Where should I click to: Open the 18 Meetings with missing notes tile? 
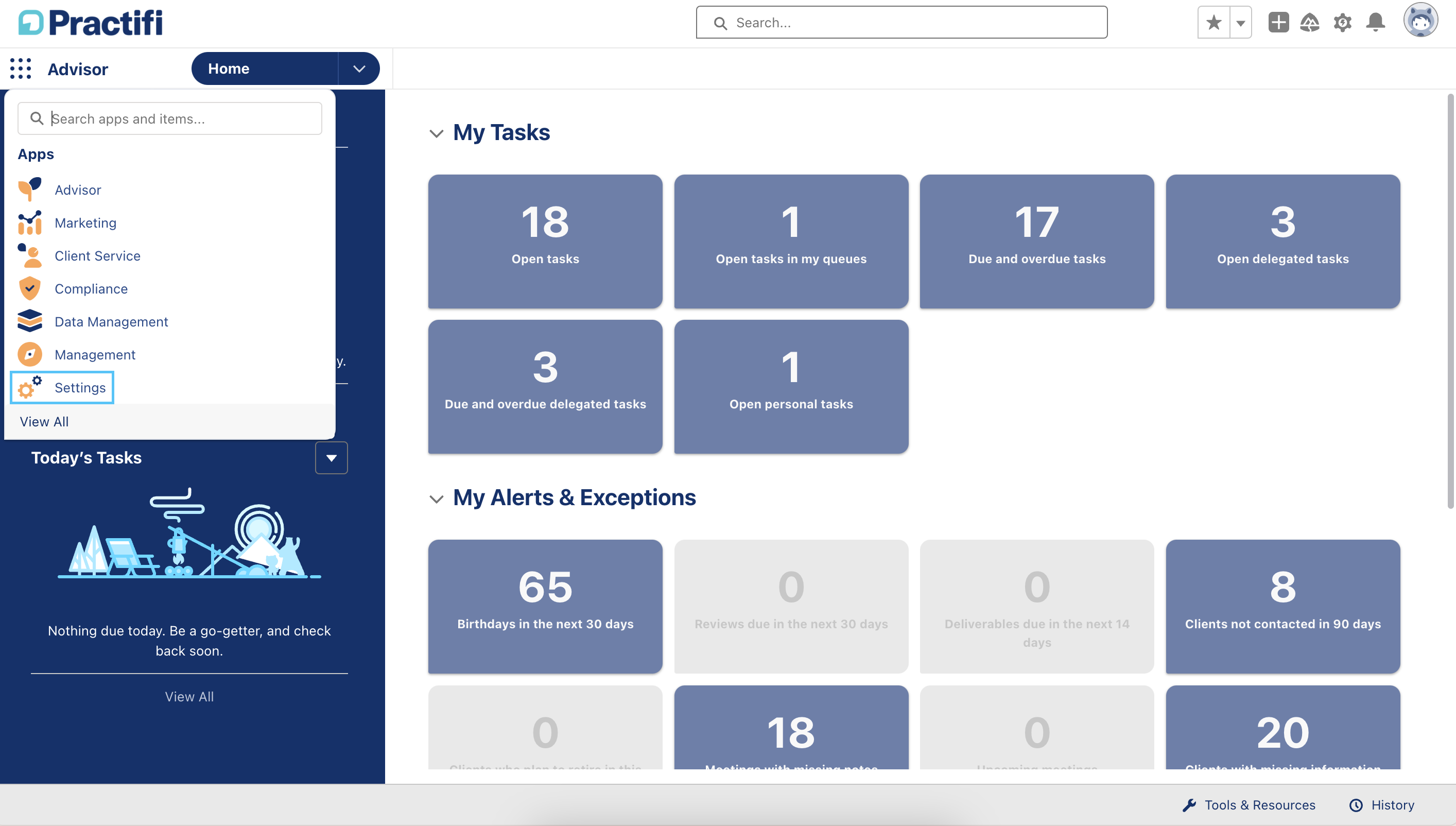click(x=791, y=727)
